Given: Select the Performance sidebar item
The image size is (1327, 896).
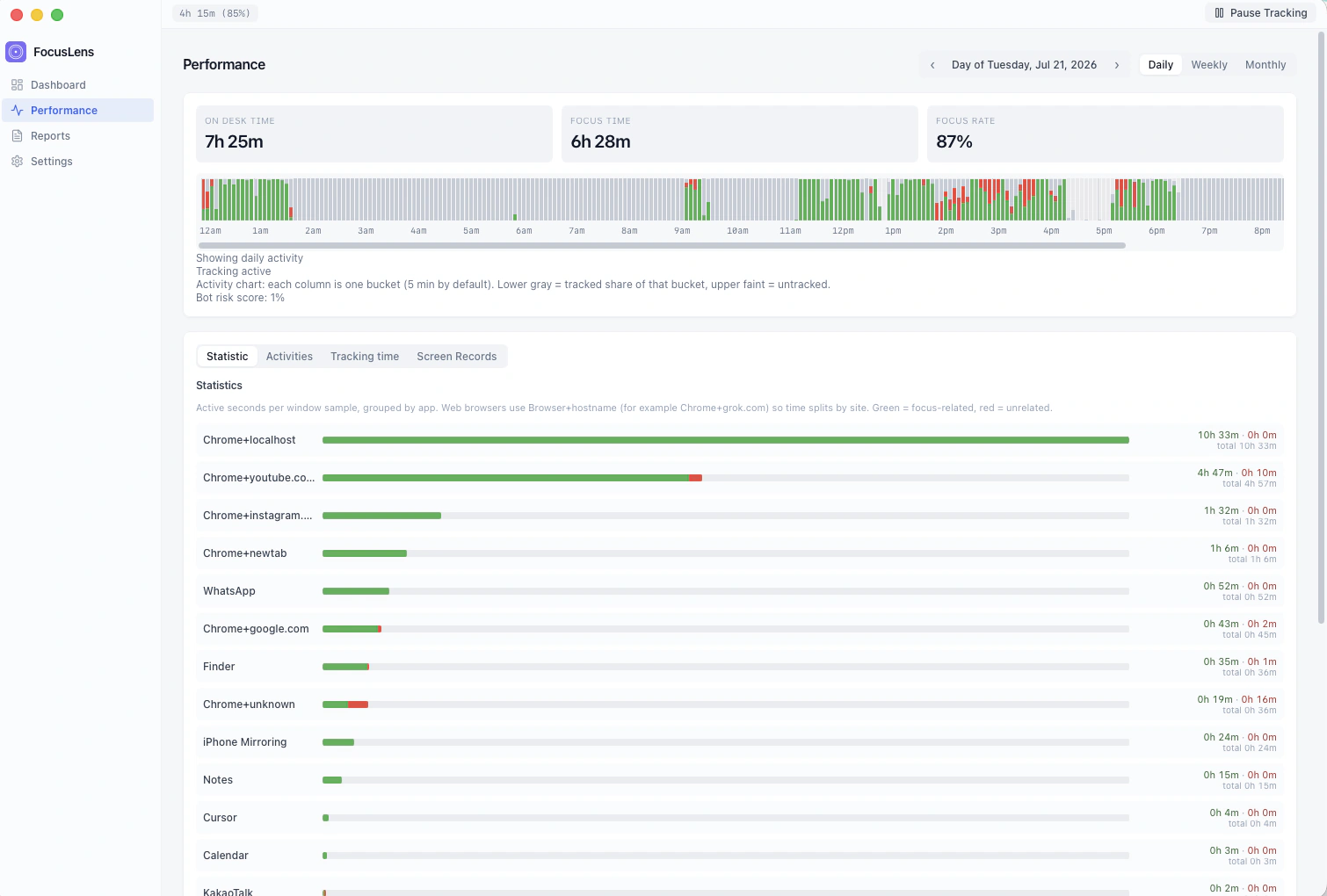Looking at the screenshot, I should coord(77,111).
